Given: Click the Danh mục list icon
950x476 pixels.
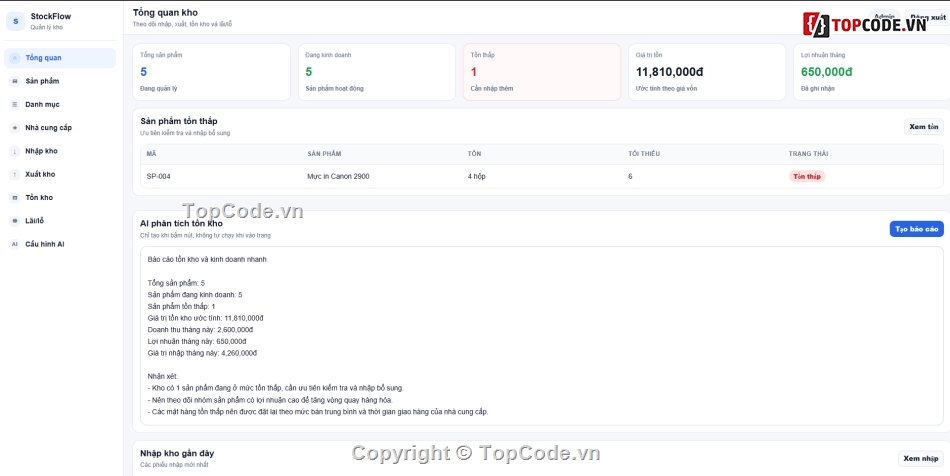Looking at the screenshot, I should coord(15,105).
